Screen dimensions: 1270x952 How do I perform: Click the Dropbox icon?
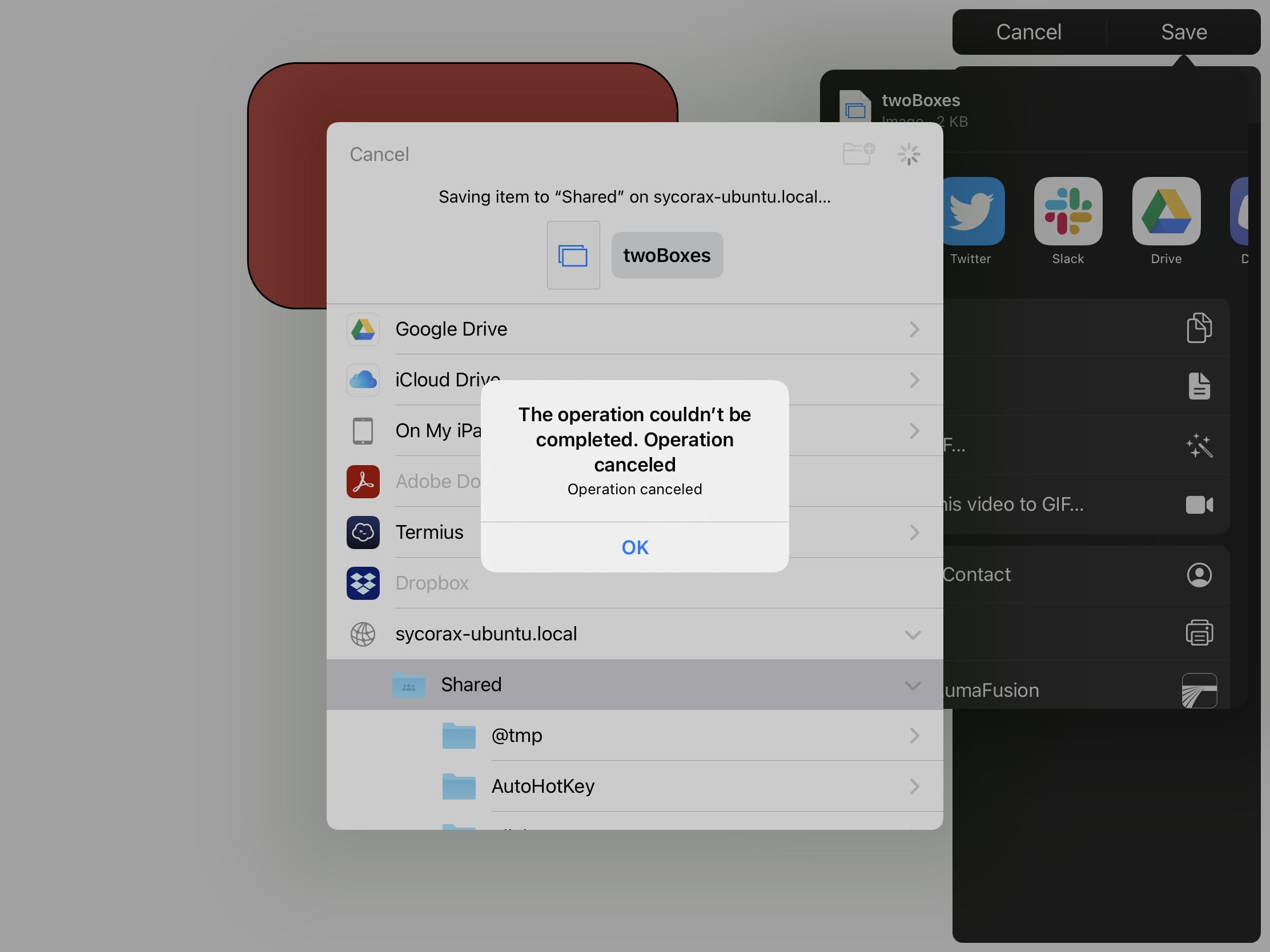(x=362, y=582)
